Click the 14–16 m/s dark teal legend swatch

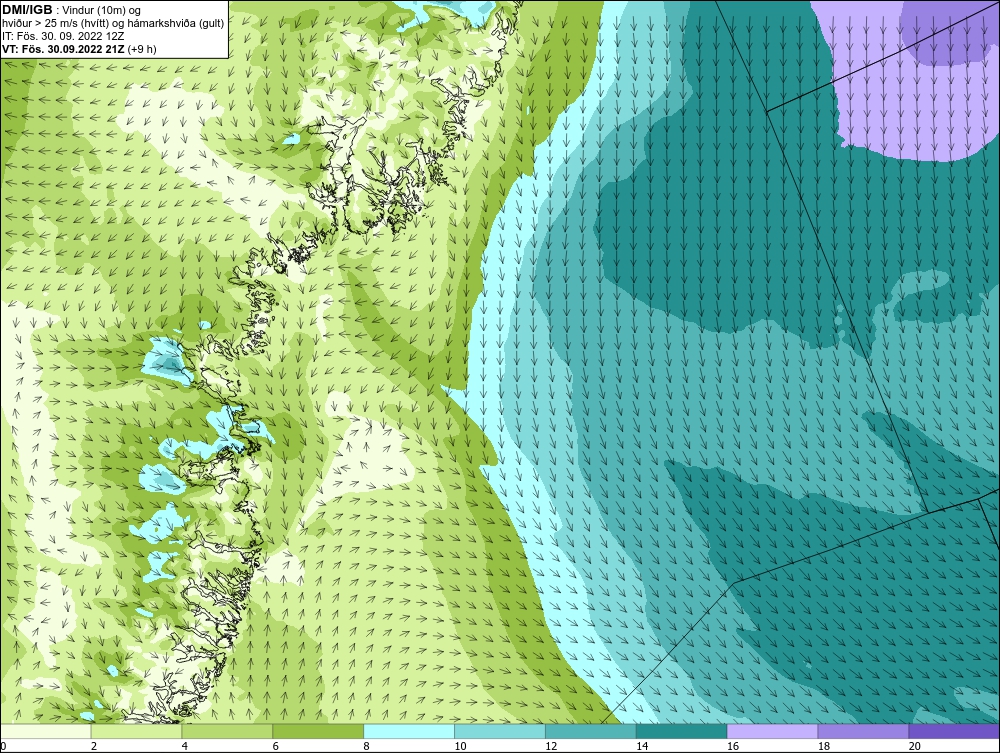click(682, 731)
